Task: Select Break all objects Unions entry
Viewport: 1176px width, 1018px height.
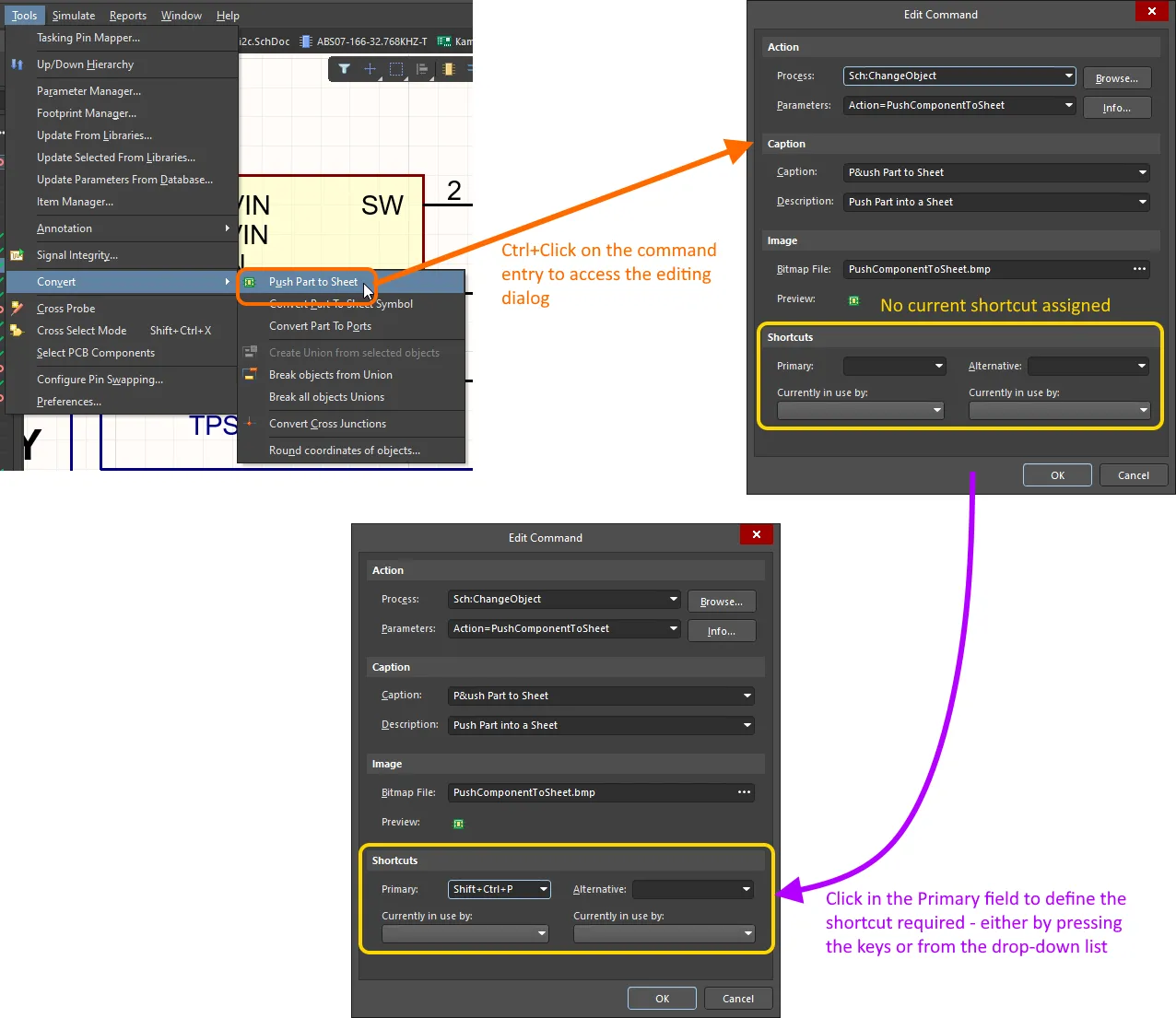Action: (351, 397)
